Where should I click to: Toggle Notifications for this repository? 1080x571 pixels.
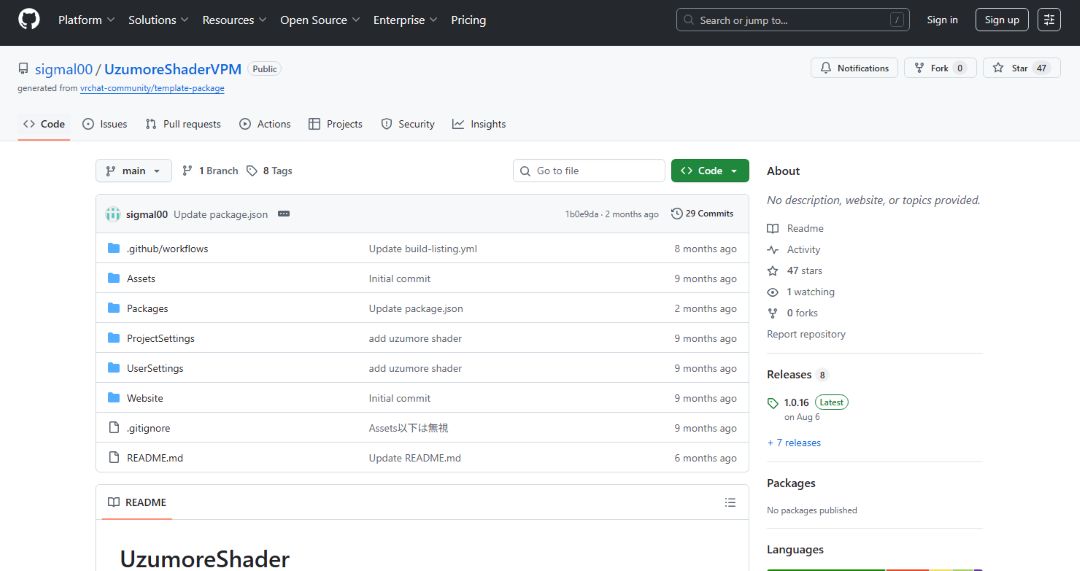854,68
